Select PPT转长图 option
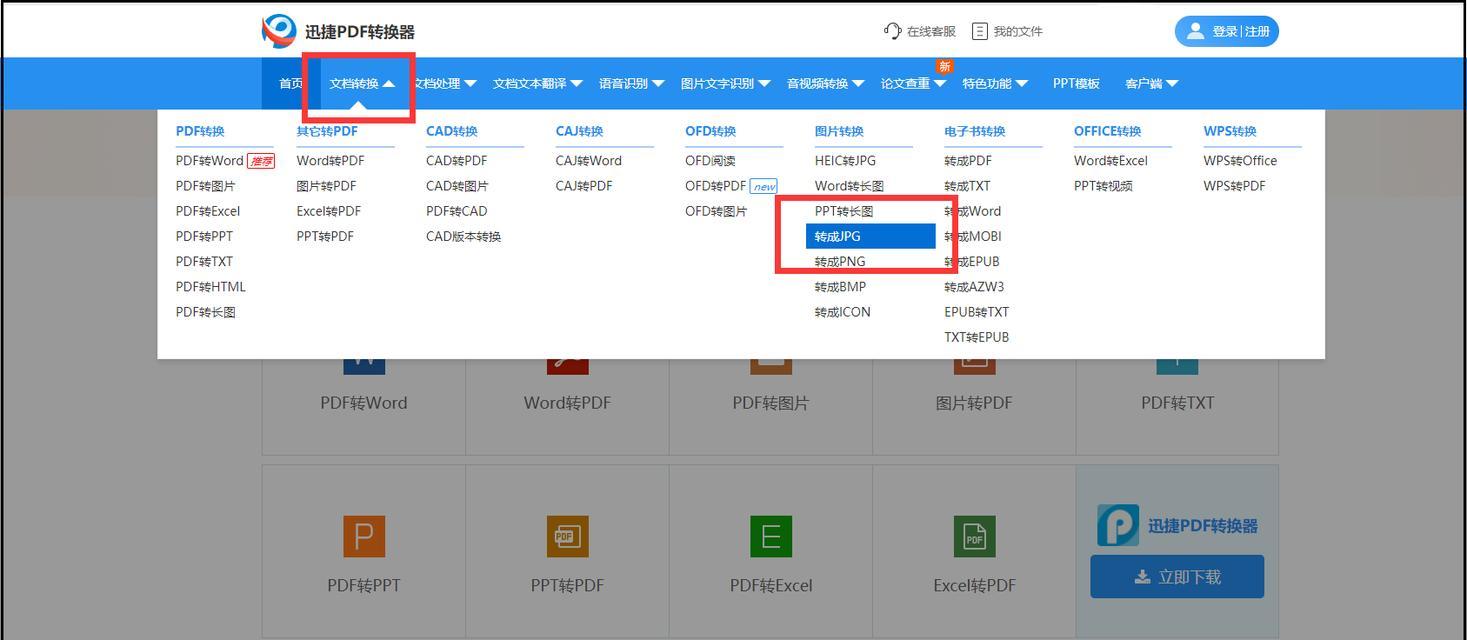This screenshot has width=1467, height=640. pos(845,211)
